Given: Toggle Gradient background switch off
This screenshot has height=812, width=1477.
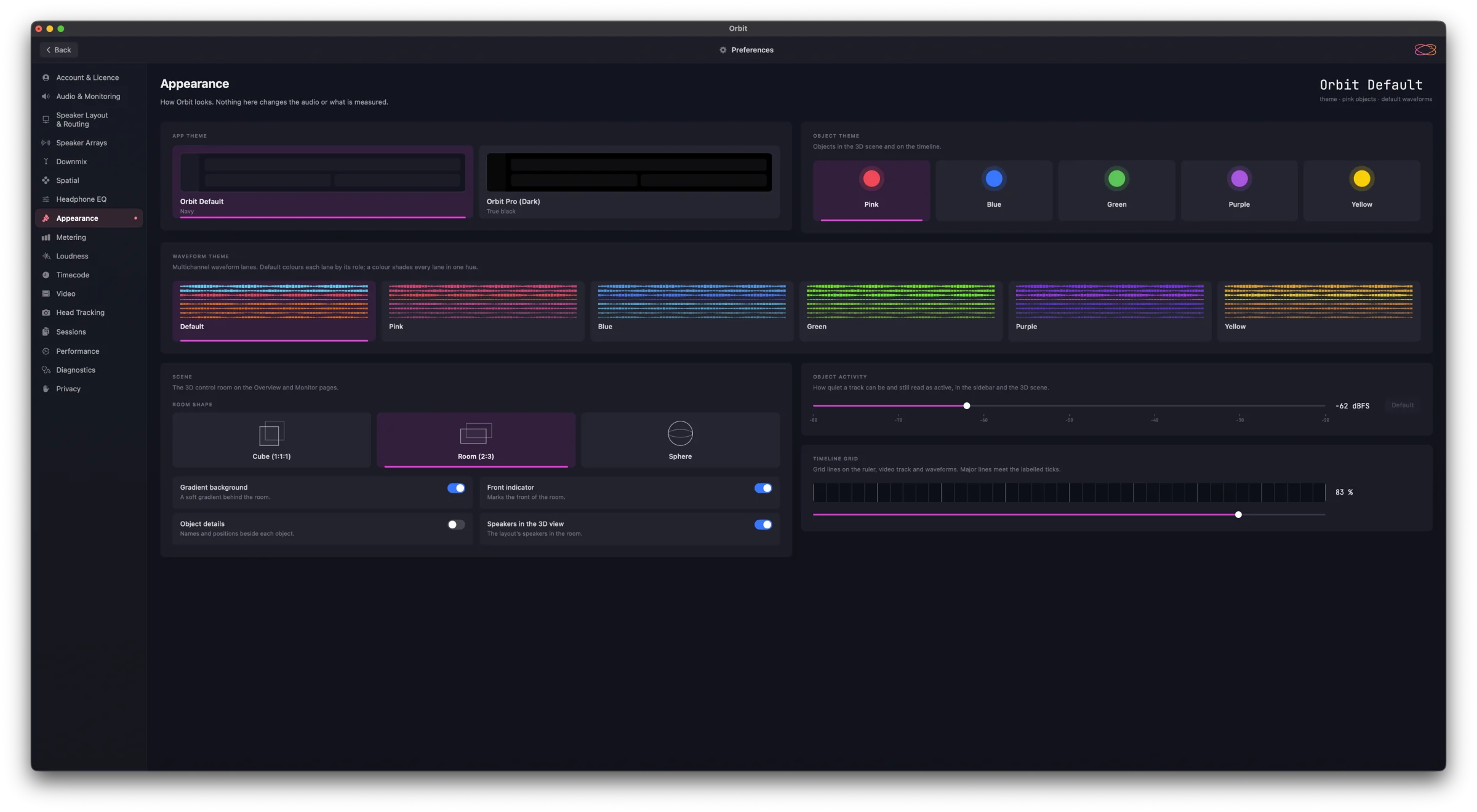Looking at the screenshot, I should click(456, 488).
